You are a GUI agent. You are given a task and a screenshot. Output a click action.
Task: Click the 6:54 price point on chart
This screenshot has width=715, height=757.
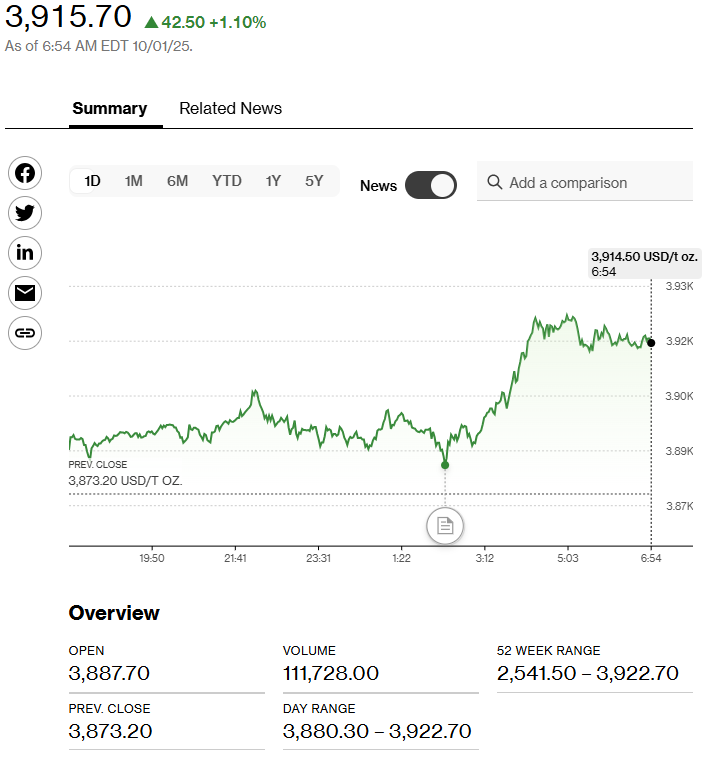(651, 343)
